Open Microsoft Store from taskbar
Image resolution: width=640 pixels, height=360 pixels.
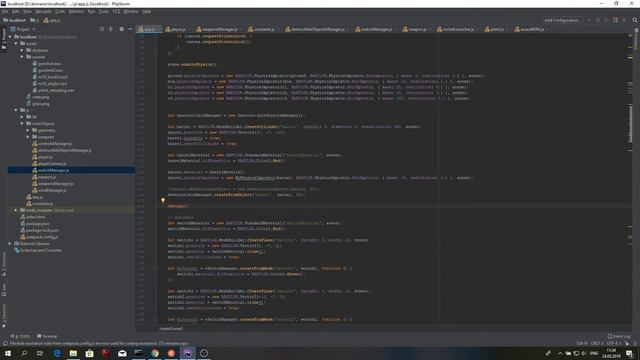[x=89, y=353]
